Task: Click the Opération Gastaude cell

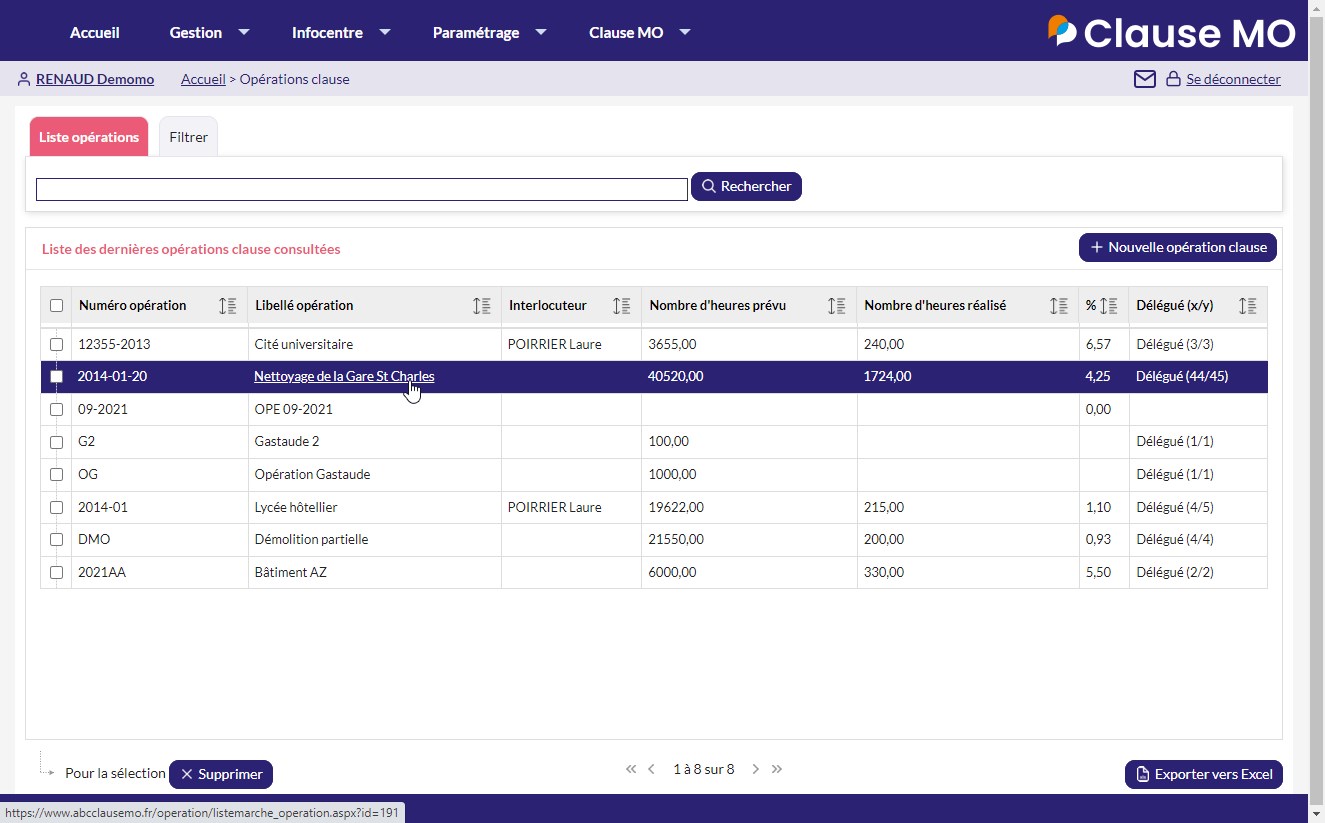Action: (375, 475)
